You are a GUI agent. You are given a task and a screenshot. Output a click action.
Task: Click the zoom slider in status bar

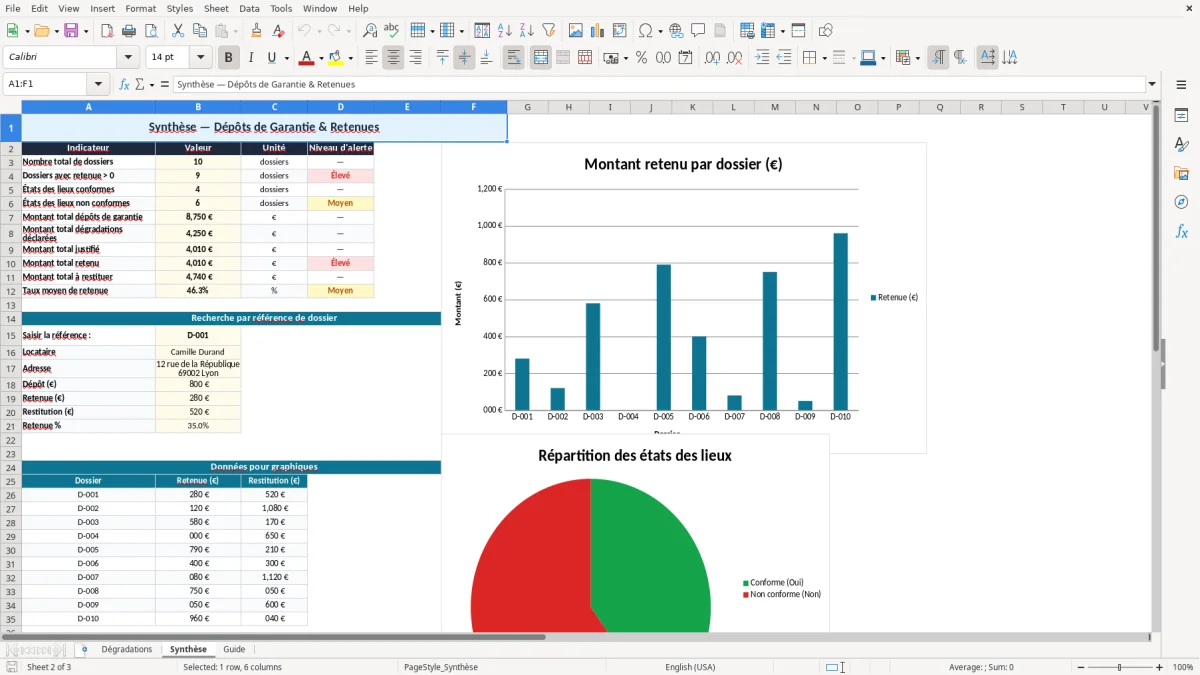point(1120,667)
